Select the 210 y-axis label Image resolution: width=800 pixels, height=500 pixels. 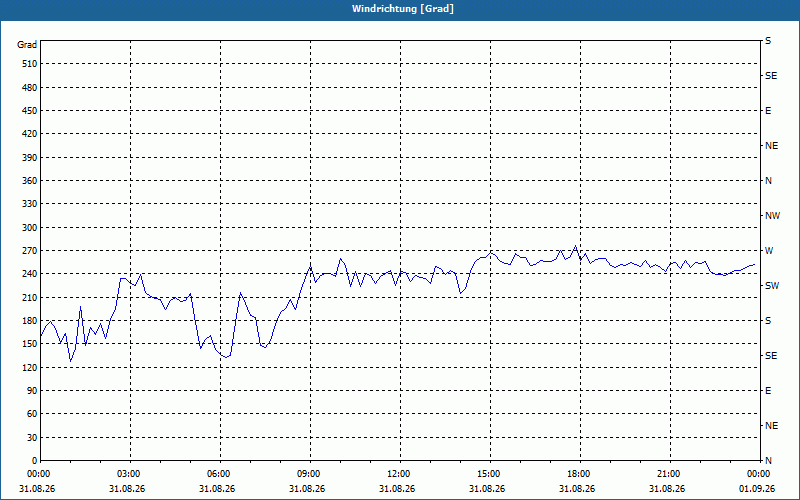pos(29,297)
